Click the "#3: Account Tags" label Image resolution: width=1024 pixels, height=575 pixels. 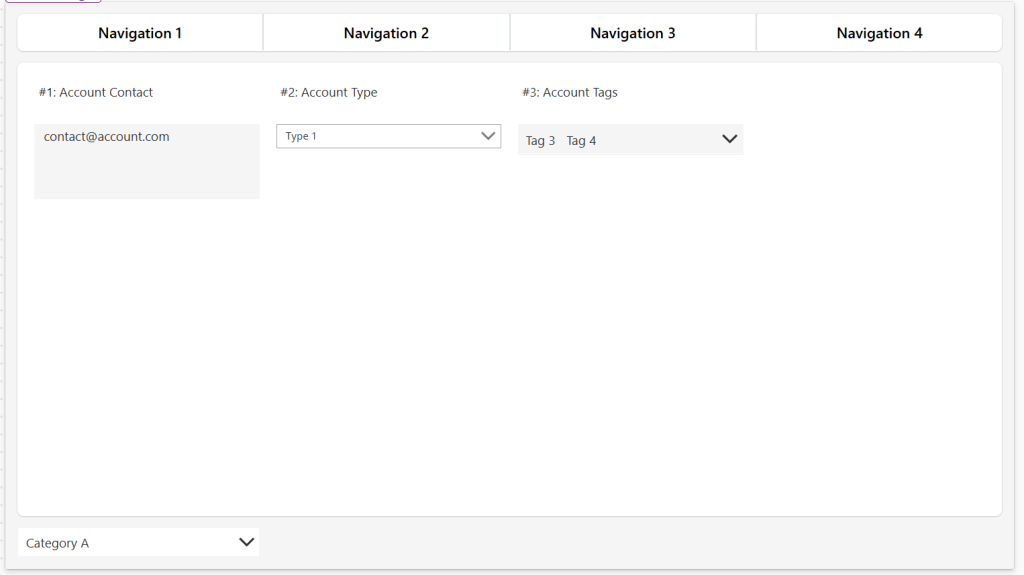[570, 92]
